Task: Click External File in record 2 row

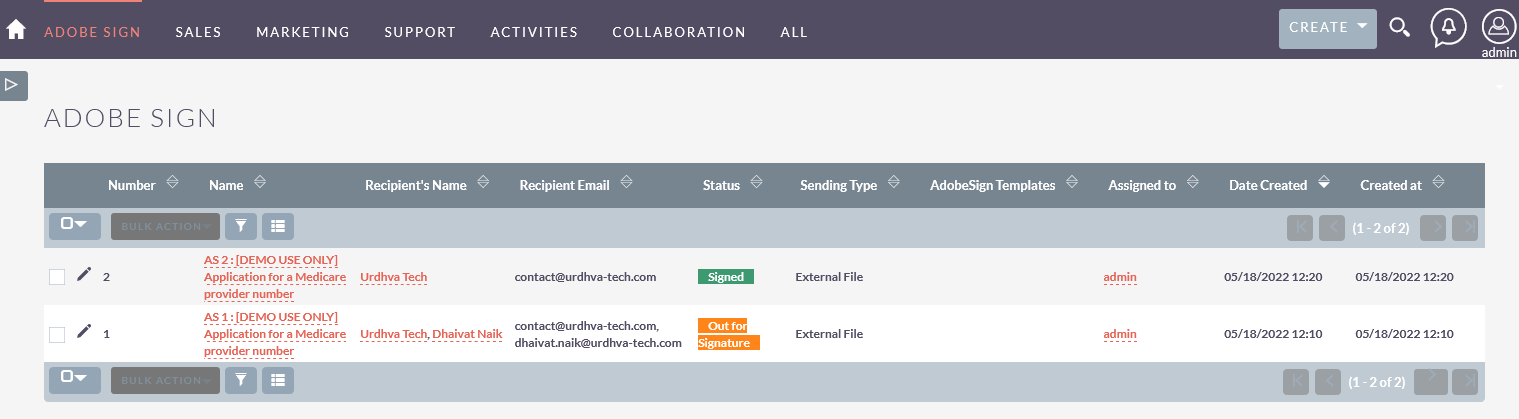Action: (x=829, y=277)
